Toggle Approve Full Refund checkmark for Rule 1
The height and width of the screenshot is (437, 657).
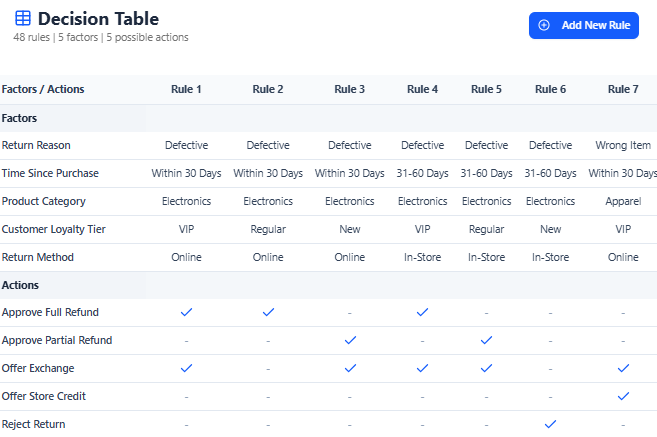(x=186, y=312)
